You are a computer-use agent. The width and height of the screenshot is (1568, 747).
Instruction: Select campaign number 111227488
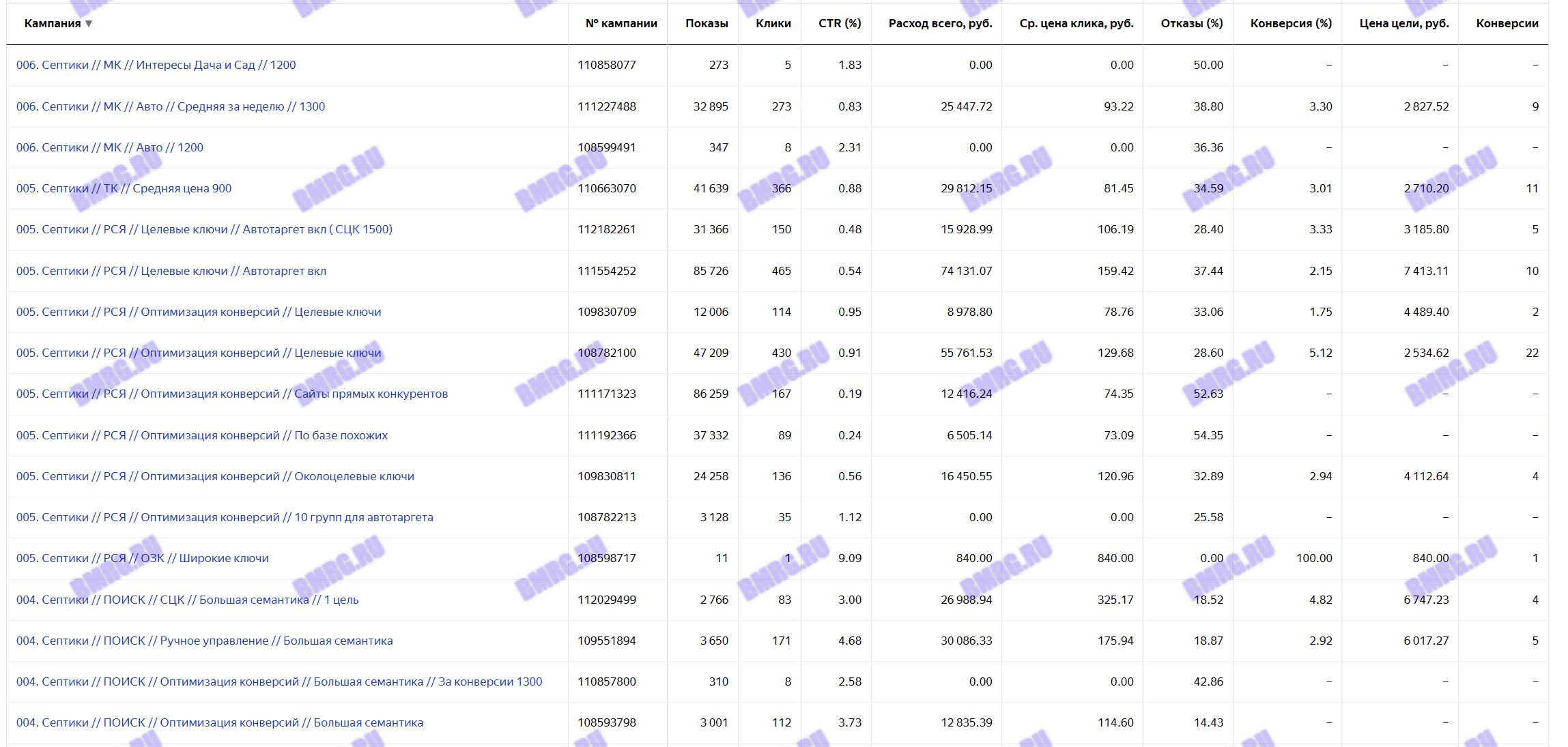607,106
